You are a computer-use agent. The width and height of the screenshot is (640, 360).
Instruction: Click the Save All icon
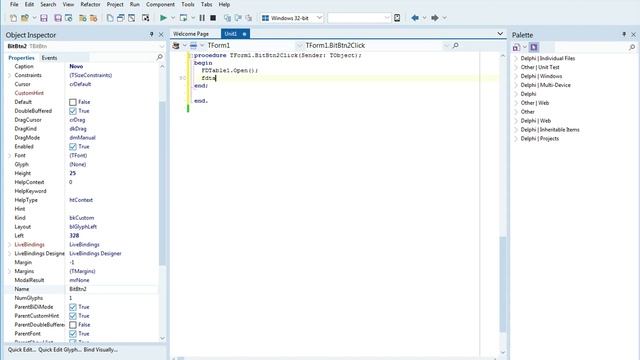pos(58,18)
